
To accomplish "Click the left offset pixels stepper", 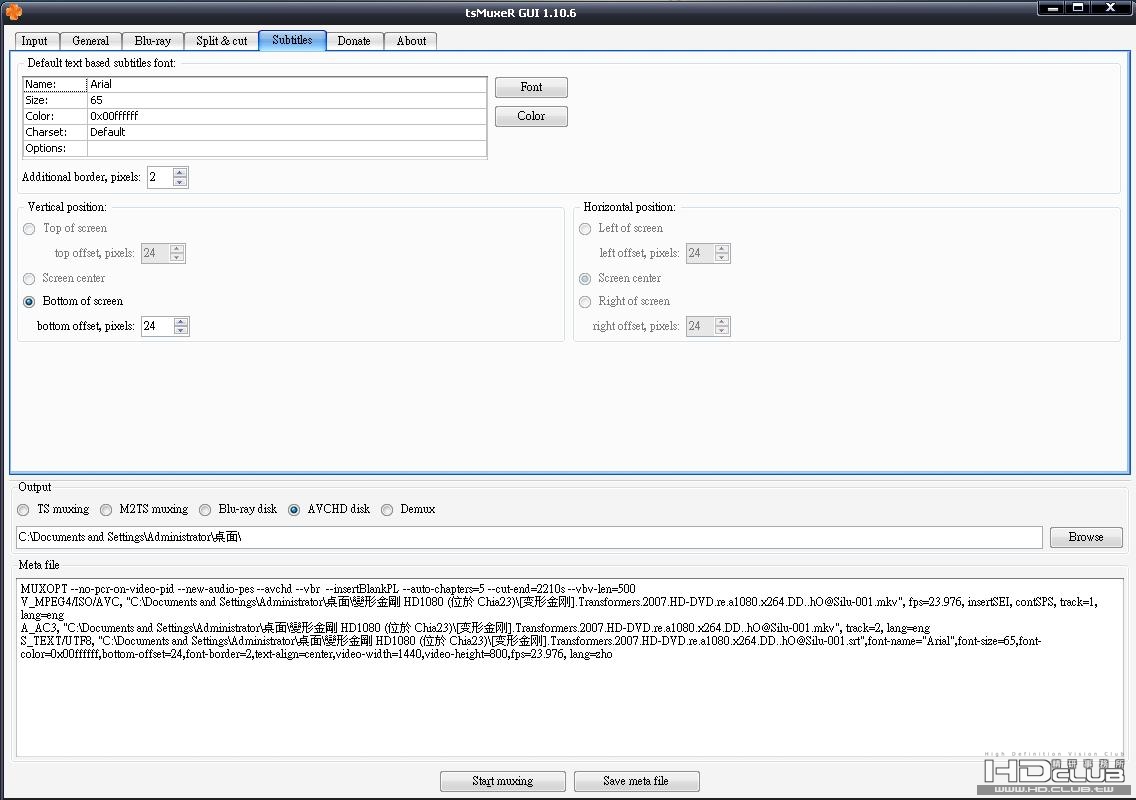I will click(x=708, y=253).
